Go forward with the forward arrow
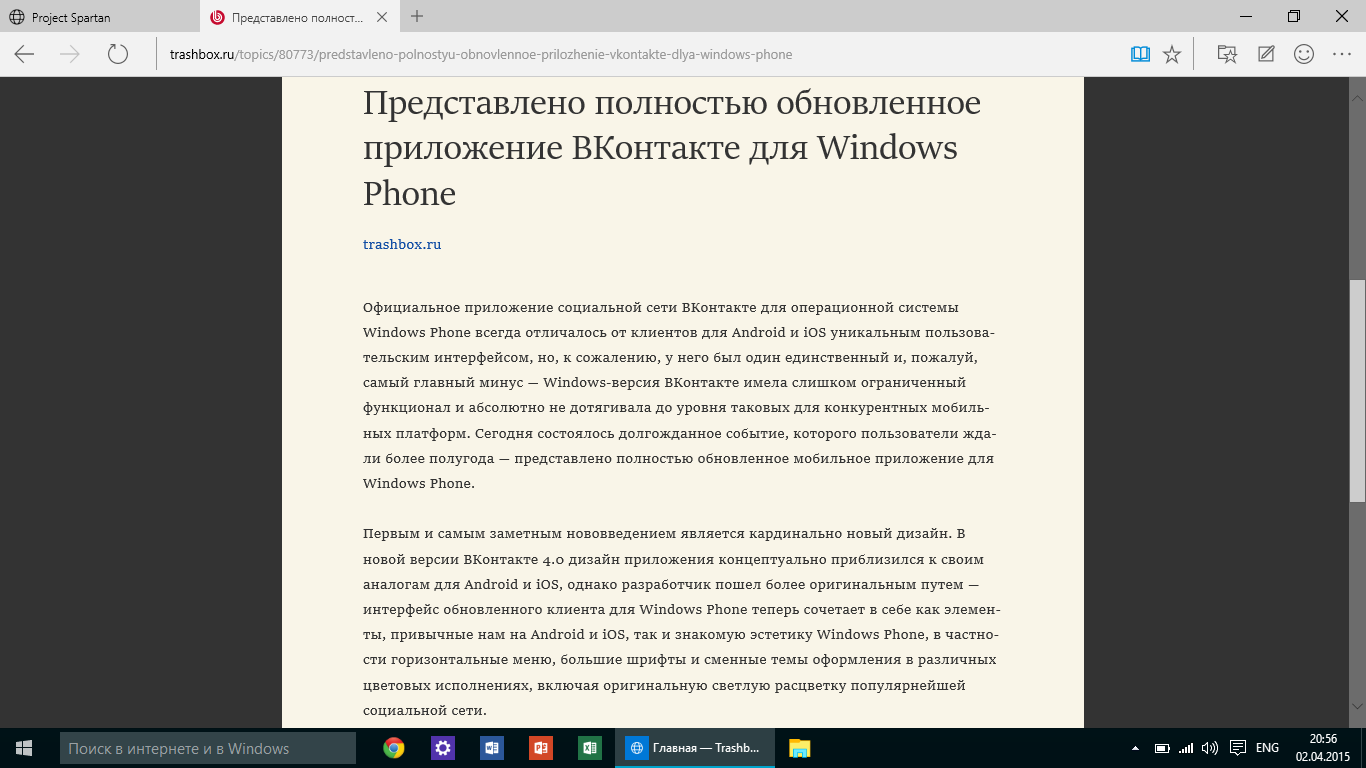This screenshot has width=1366, height=768. [x=70, y=54]
